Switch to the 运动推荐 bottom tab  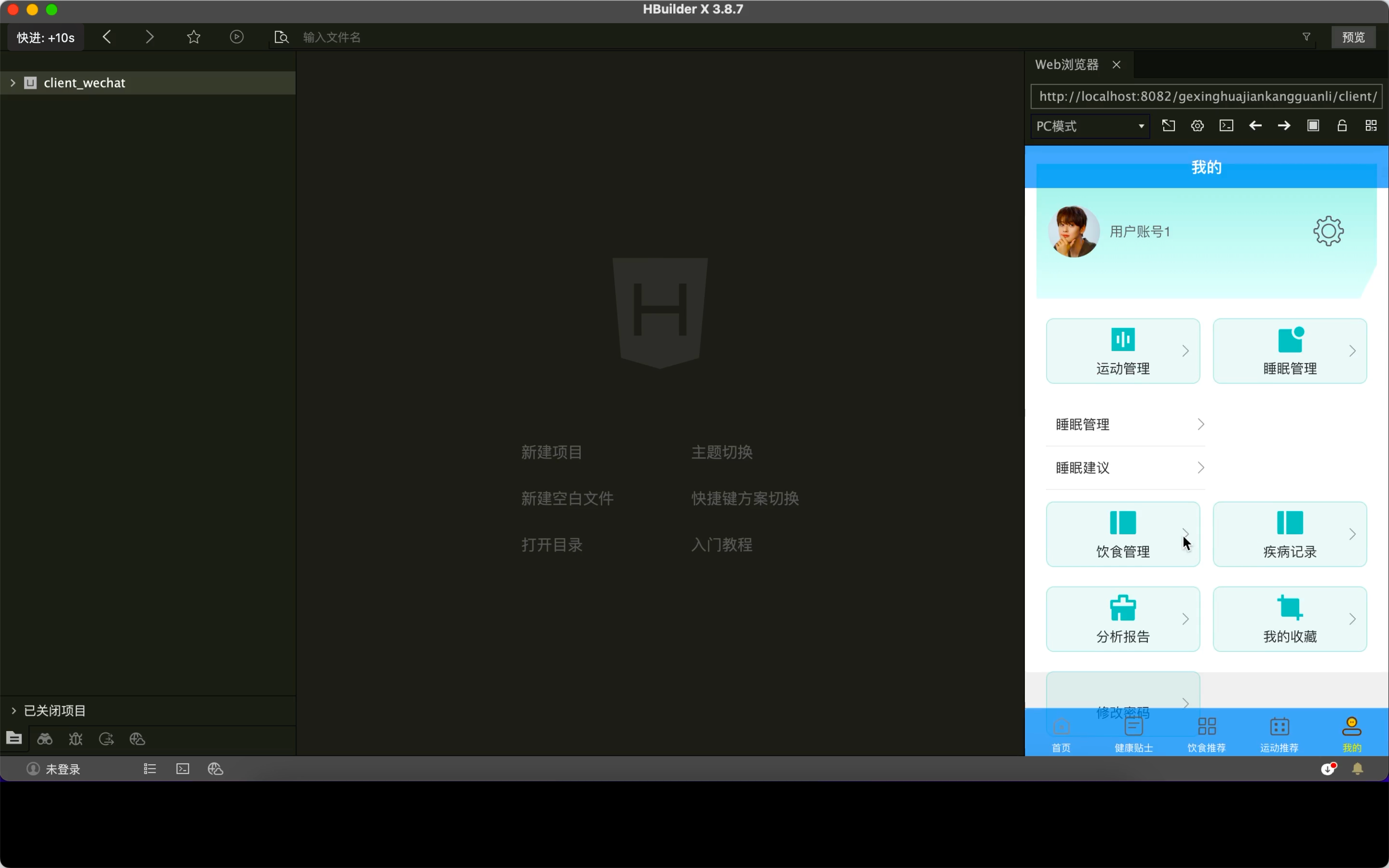(1279, 734)
